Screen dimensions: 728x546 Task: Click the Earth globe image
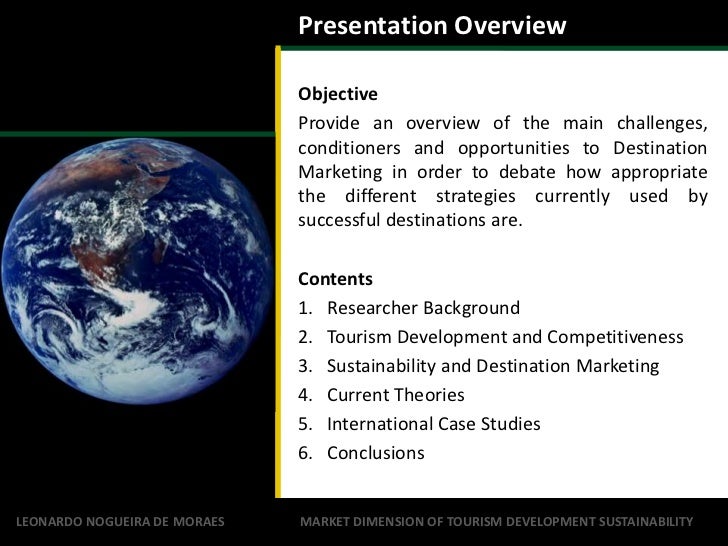coord(136,271)
